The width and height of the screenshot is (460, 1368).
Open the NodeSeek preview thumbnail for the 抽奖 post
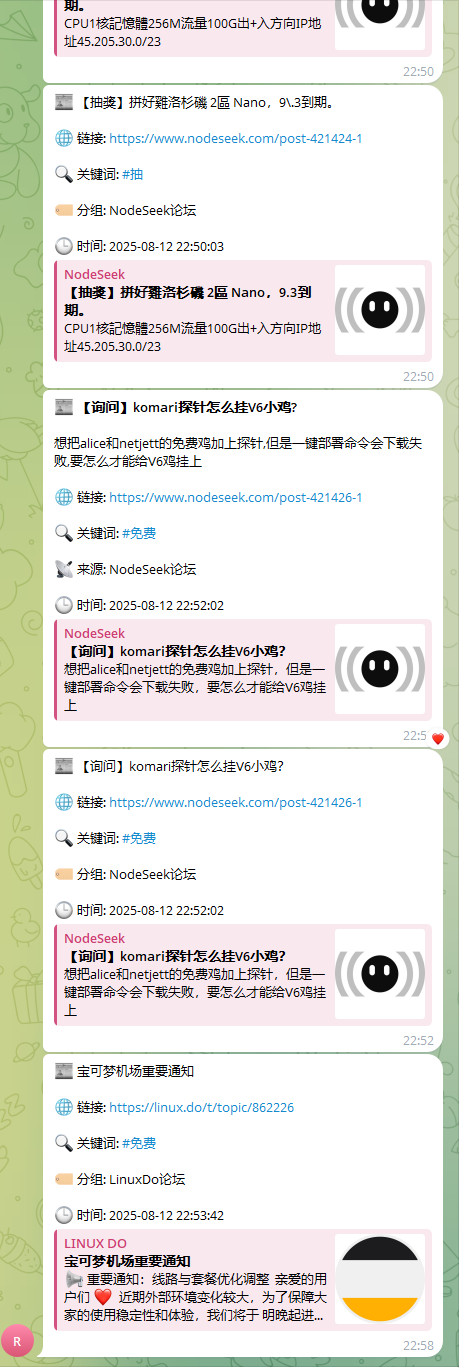[380, 310]
